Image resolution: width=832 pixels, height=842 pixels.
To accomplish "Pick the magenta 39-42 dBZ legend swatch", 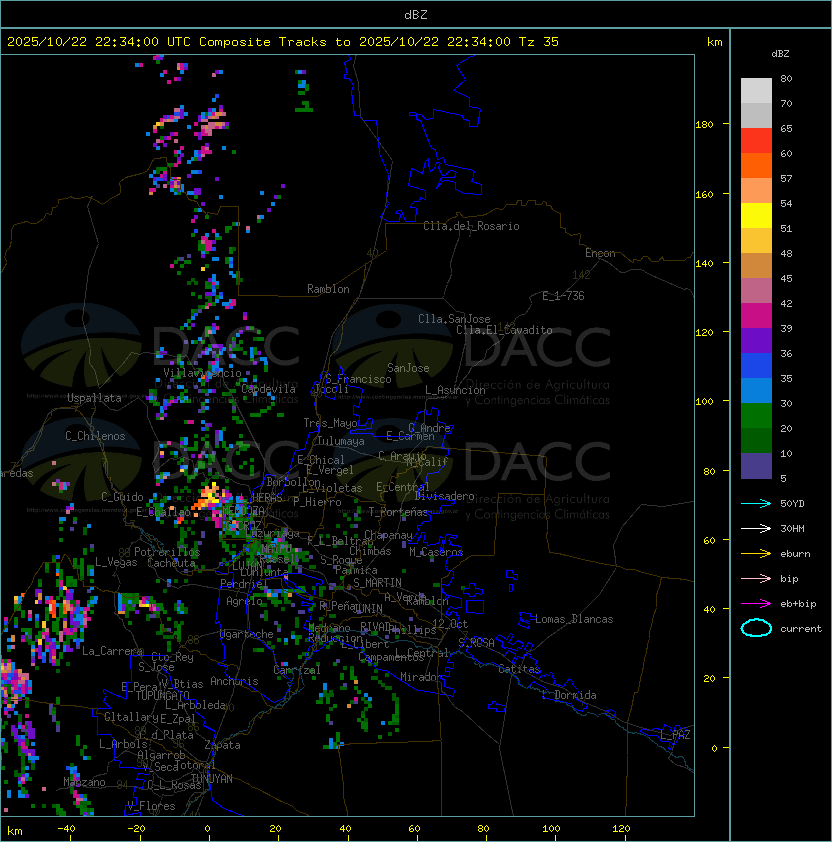I will (756, 316).
